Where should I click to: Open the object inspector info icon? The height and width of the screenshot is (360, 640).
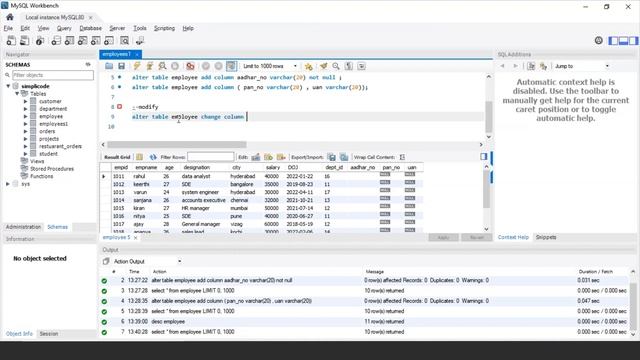[x=40, y=40]
